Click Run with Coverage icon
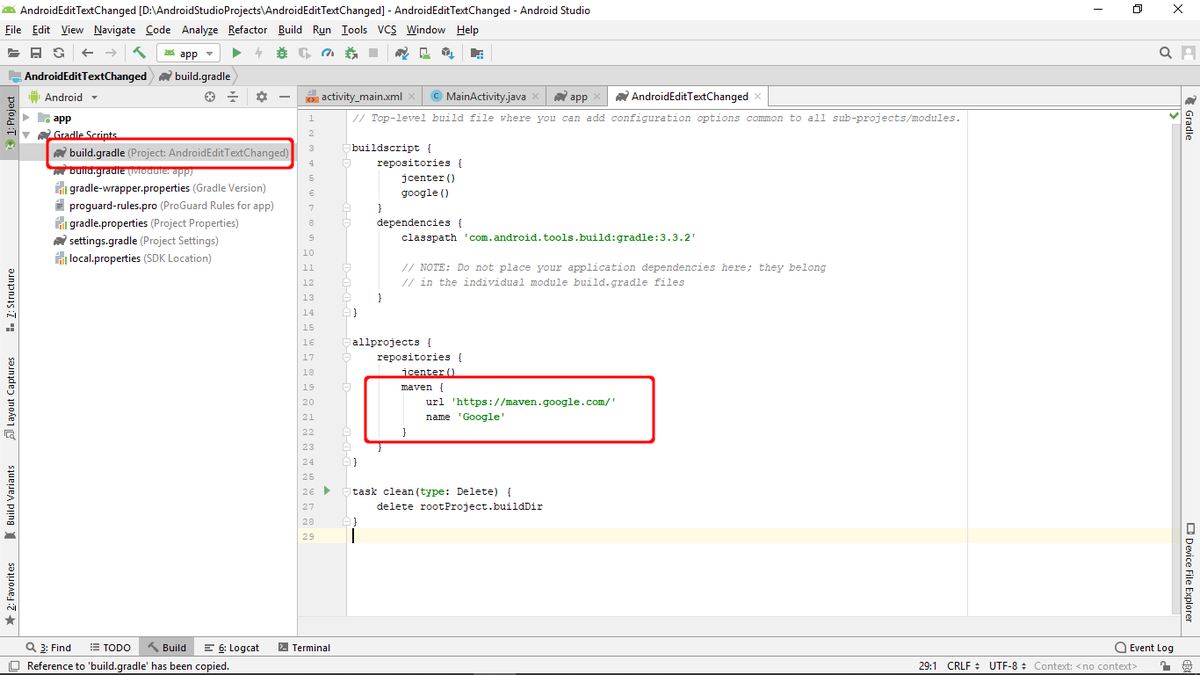 (x=305, y=53)
